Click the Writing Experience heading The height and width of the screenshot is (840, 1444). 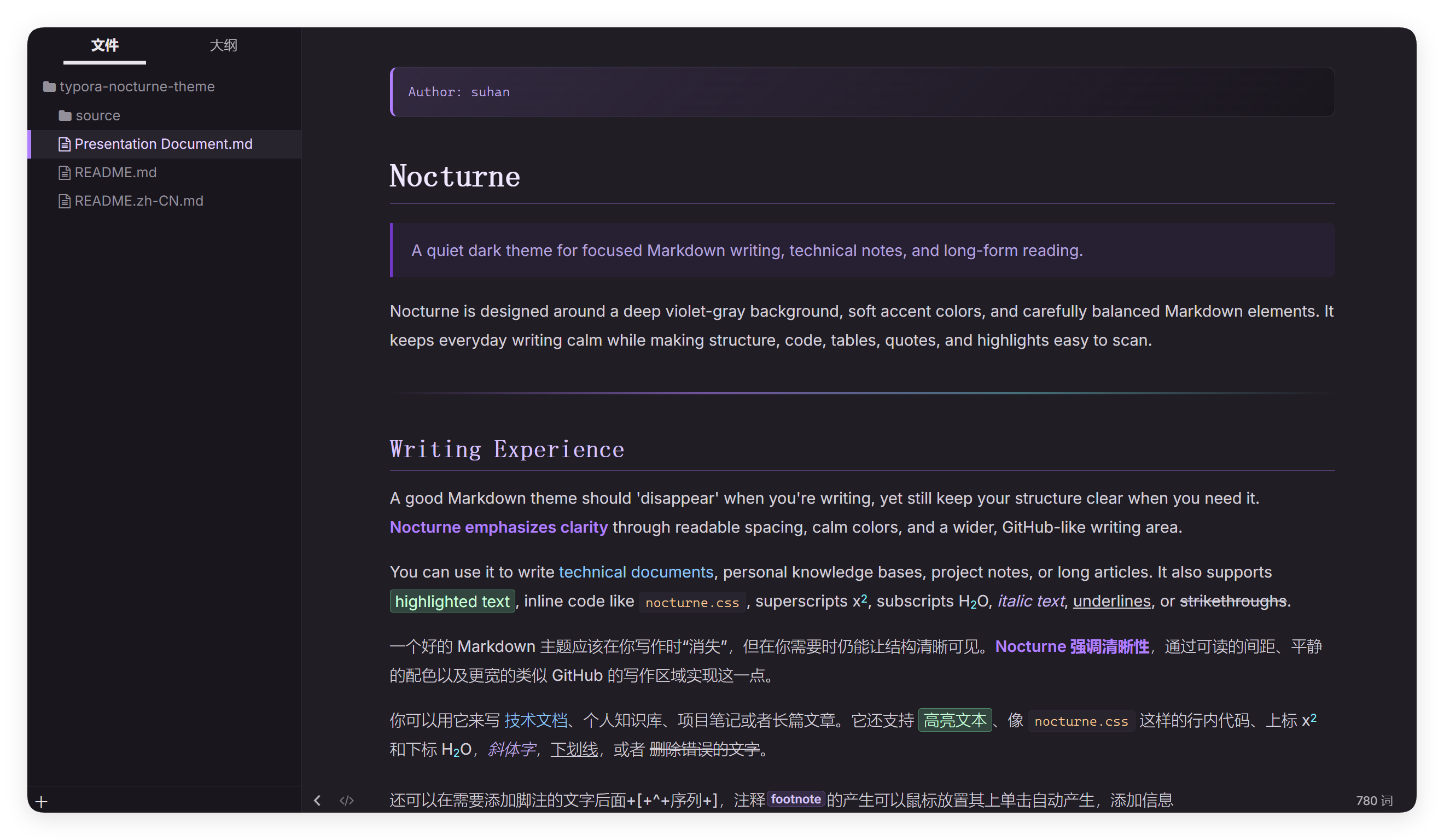tap(507, 449)
